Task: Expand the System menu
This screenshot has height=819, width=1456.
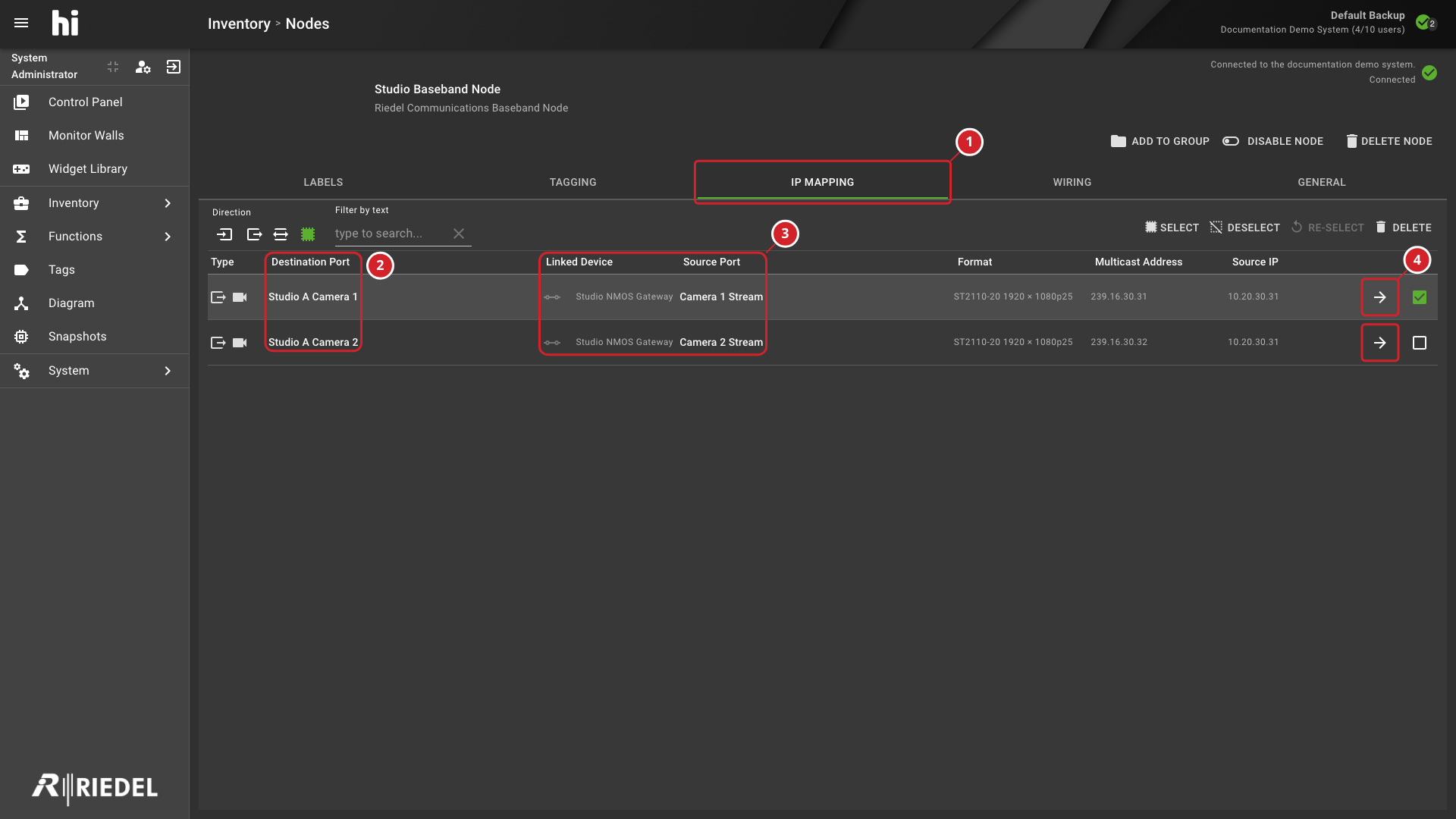Action: tap(95, 370)
